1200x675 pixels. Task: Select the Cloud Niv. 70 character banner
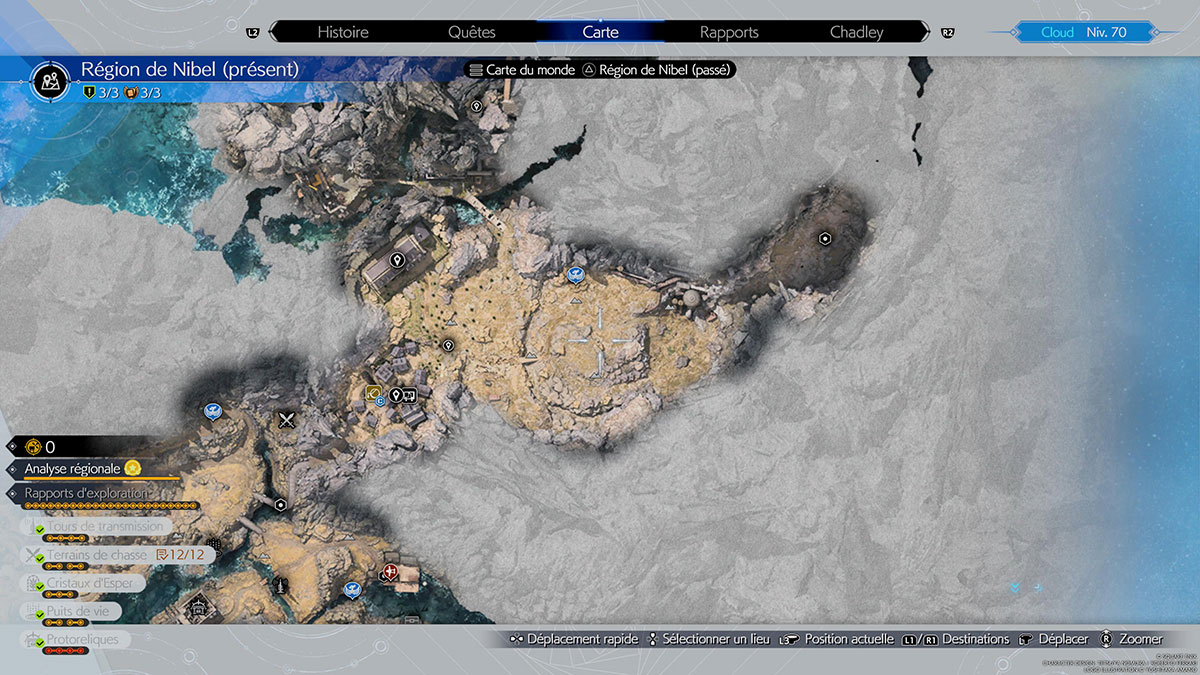point(1090,32)
